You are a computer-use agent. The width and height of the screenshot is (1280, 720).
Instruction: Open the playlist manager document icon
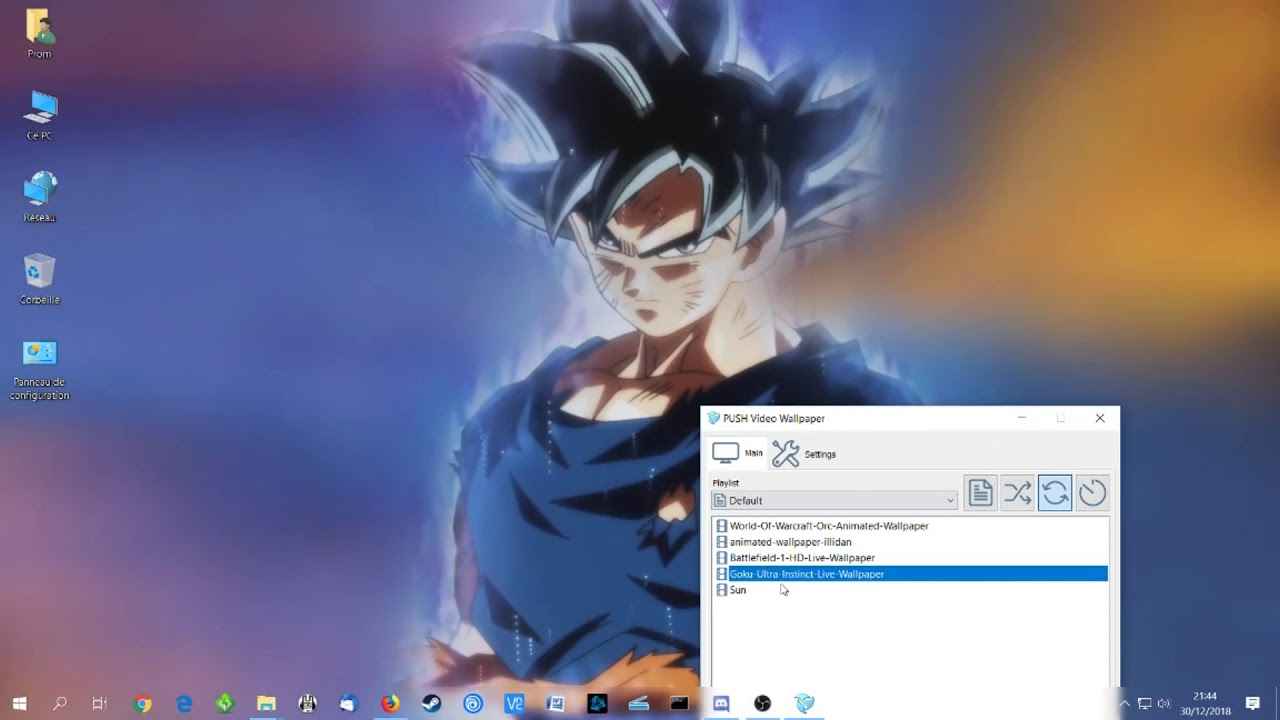(980, 493)
